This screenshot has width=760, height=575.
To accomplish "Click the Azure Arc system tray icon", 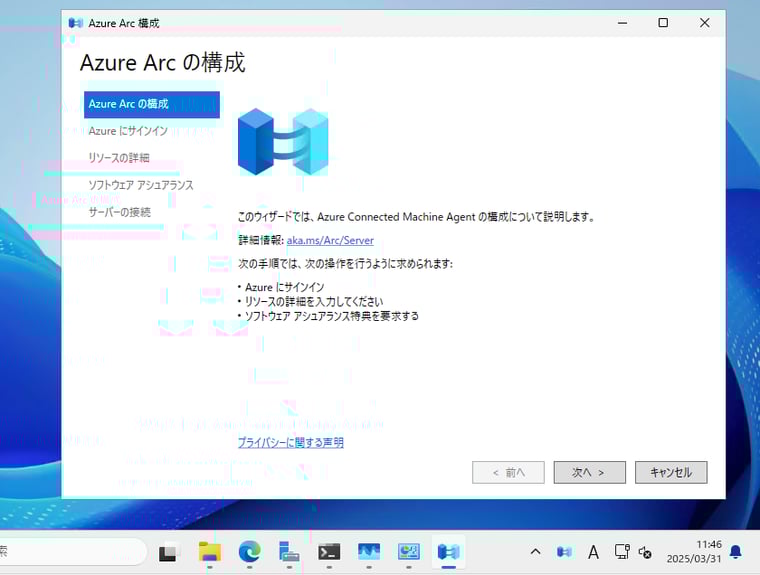I will point(564,552).
